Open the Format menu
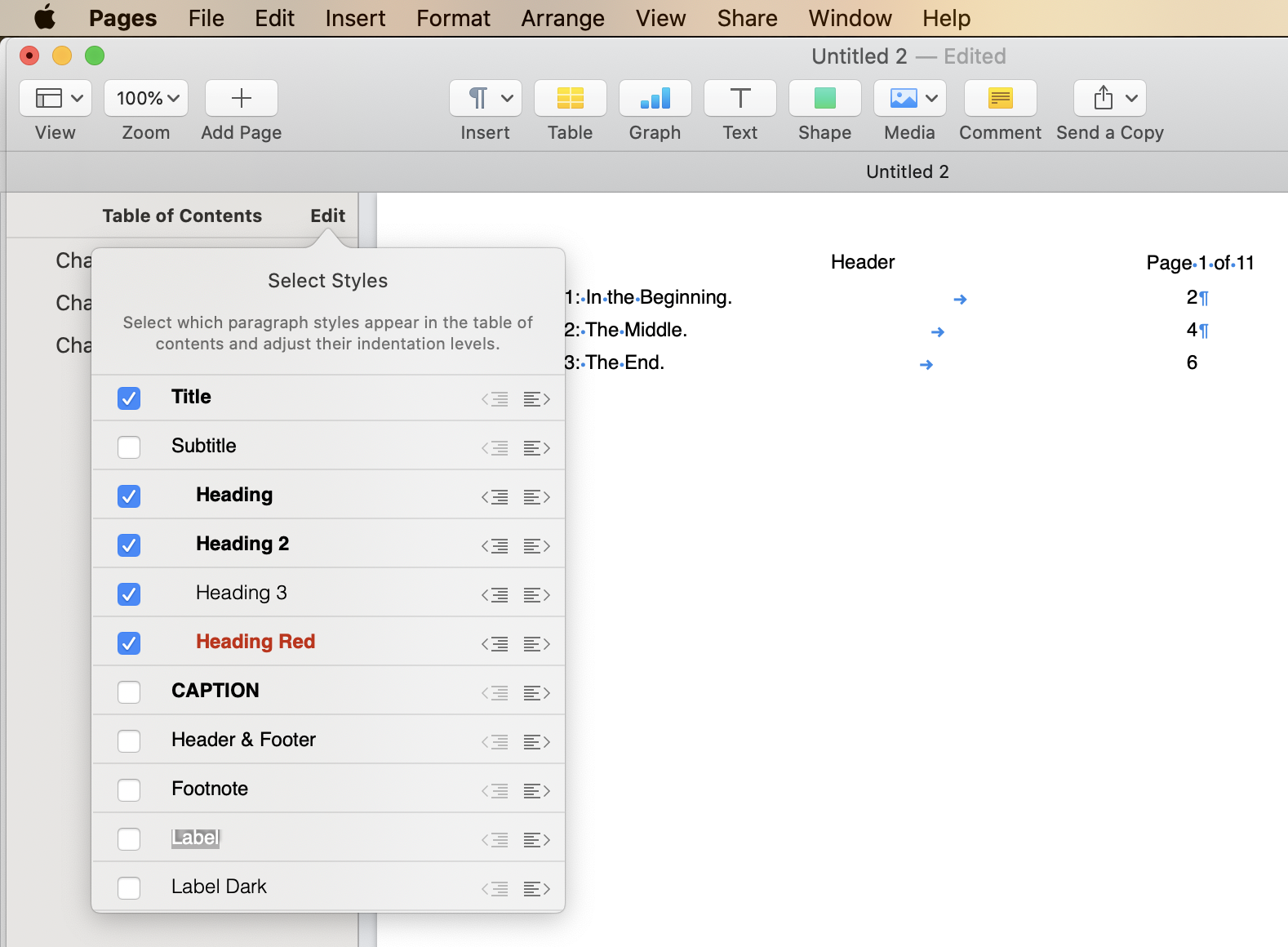The height and width of the screenshot is (947, 1288). coord(453,18)
